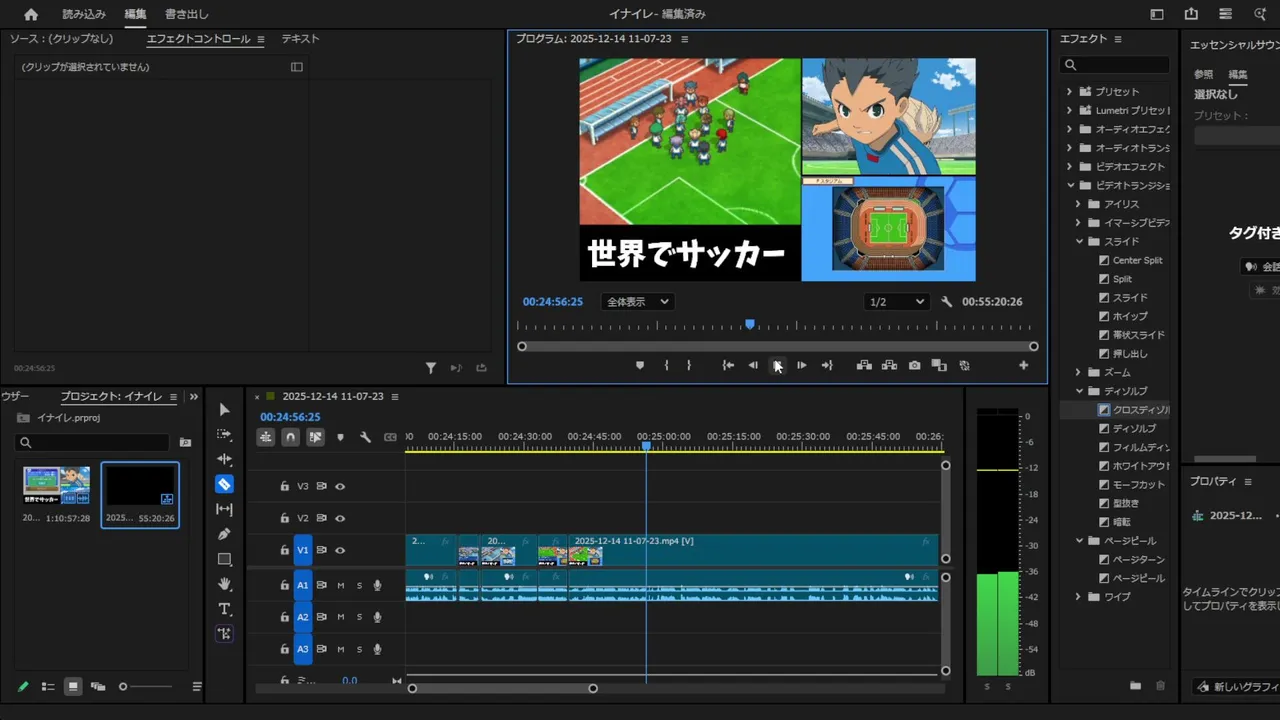Select the Ripple Edit tool
The height and width of the screenshot is (720, 1280).
[x=224, y=459]
